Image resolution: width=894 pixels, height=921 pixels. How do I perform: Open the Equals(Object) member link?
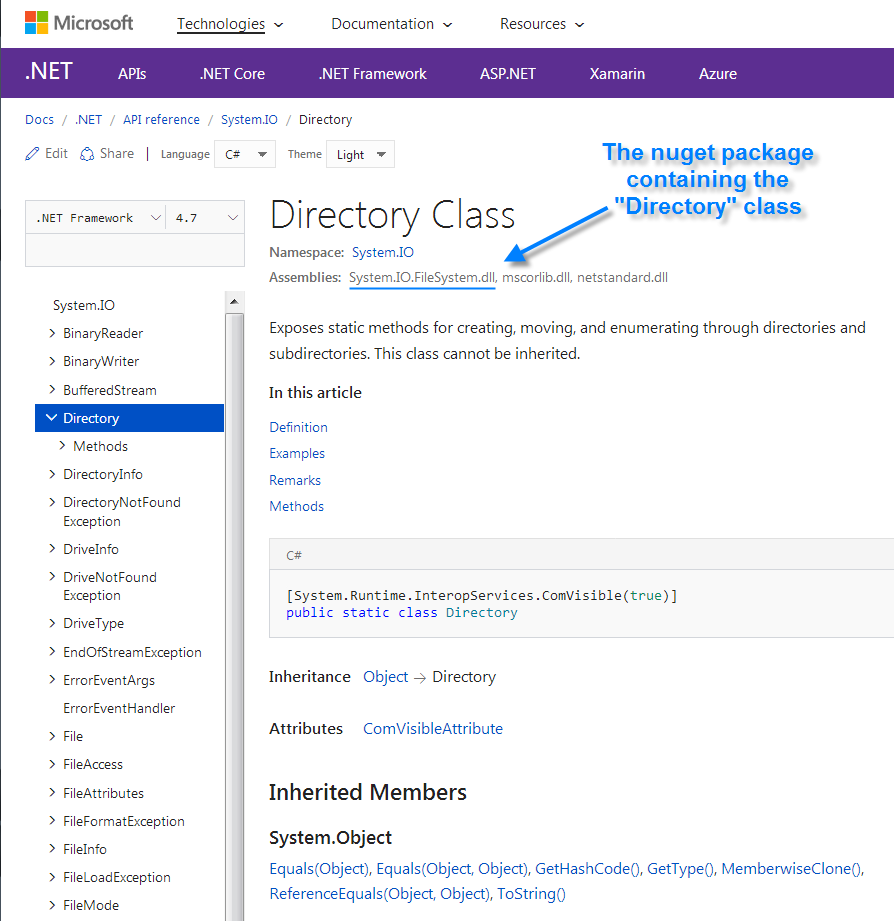pos(319,869)
